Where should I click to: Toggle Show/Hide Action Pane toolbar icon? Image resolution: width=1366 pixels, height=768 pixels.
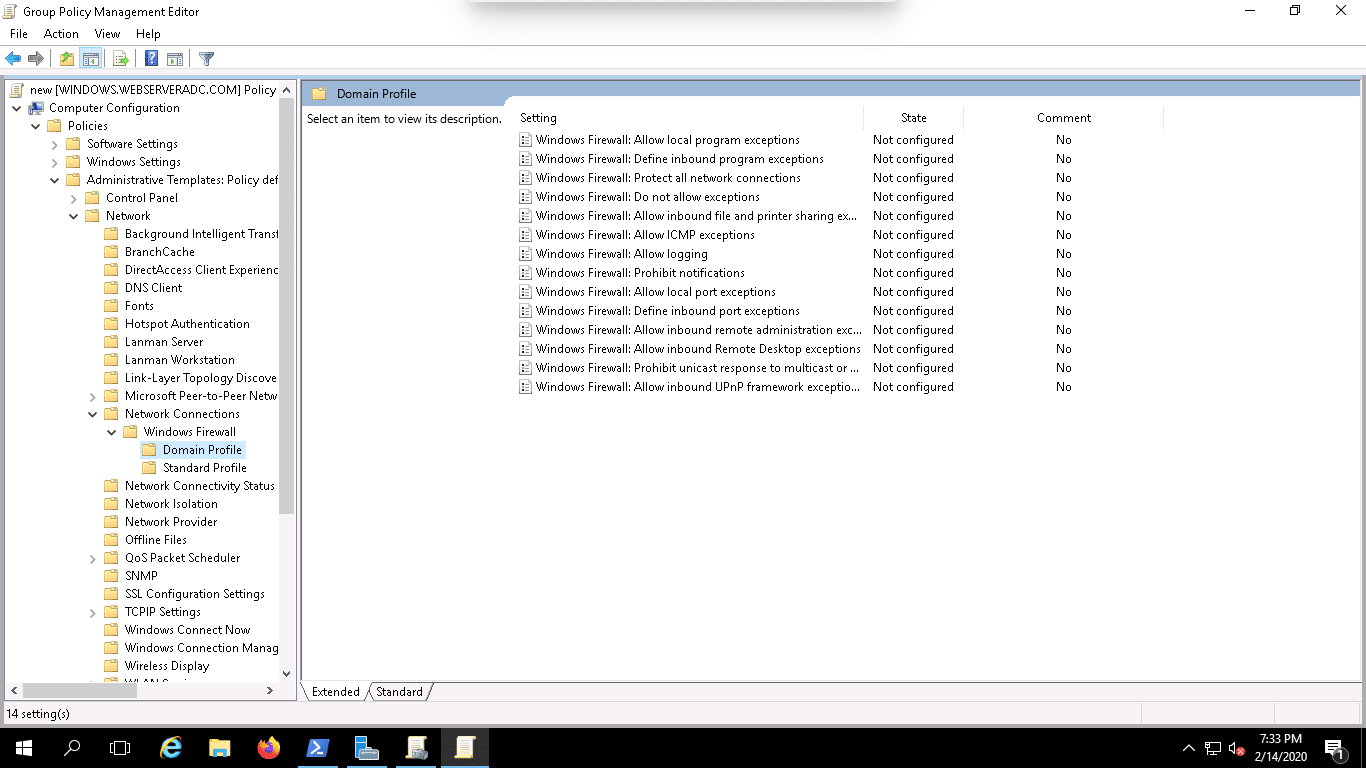pyautogui.click(x=175, y=59)
